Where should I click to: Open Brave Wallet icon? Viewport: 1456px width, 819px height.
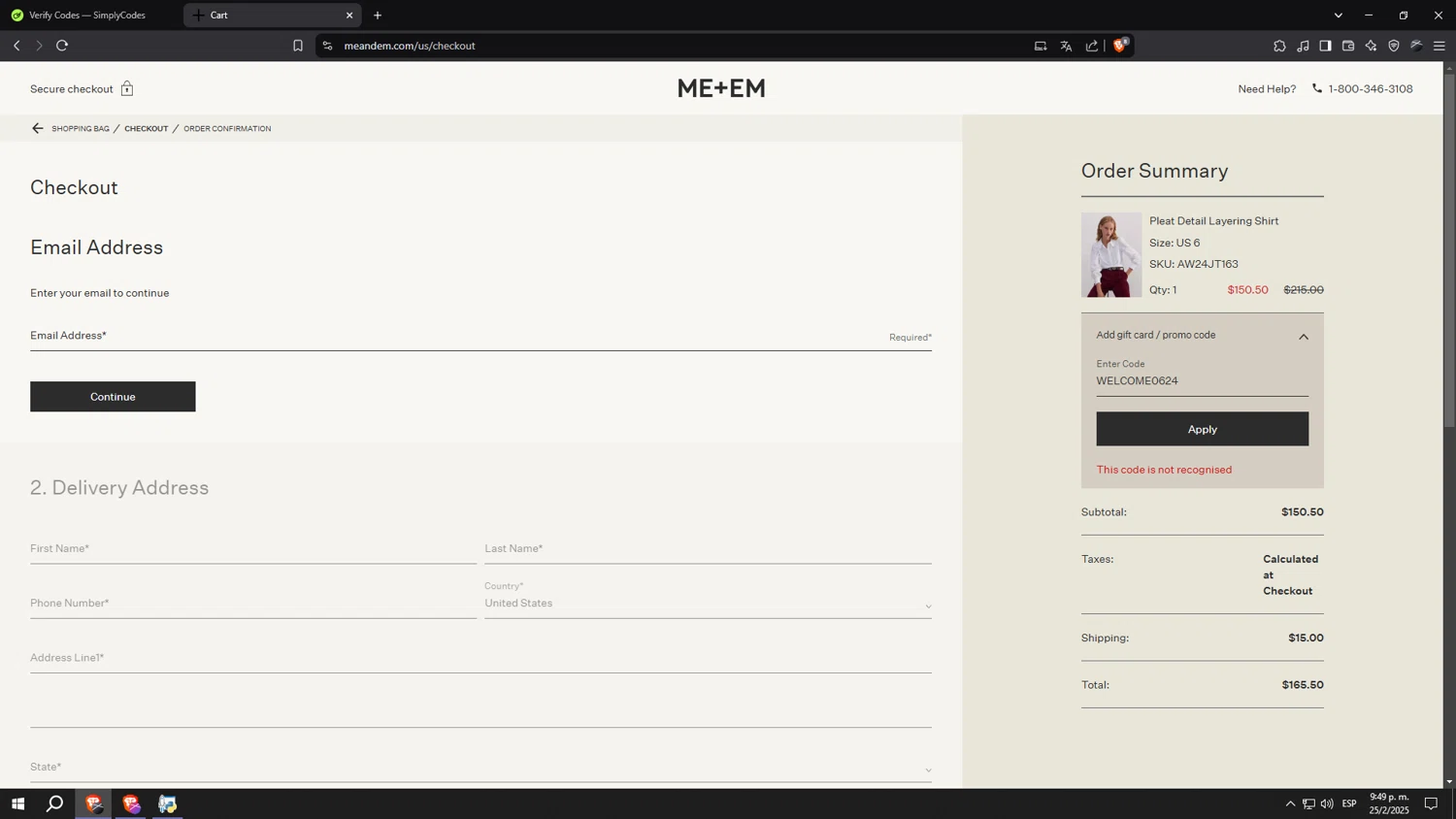coord(1348,46)
